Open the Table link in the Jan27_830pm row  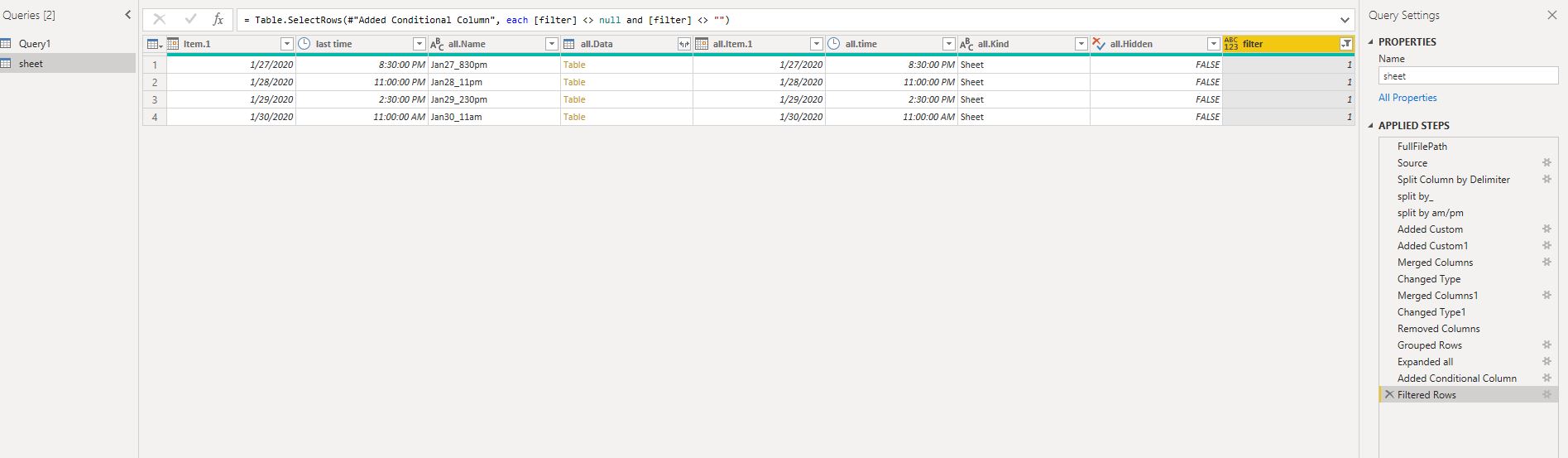click(x=574, y=65)
